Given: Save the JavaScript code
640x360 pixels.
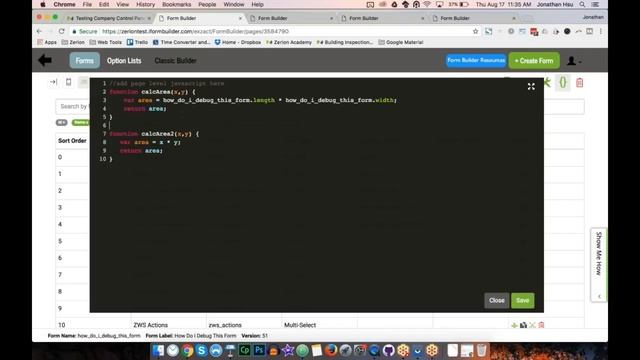Looking at the screenshot, I should tap(522, 300).
